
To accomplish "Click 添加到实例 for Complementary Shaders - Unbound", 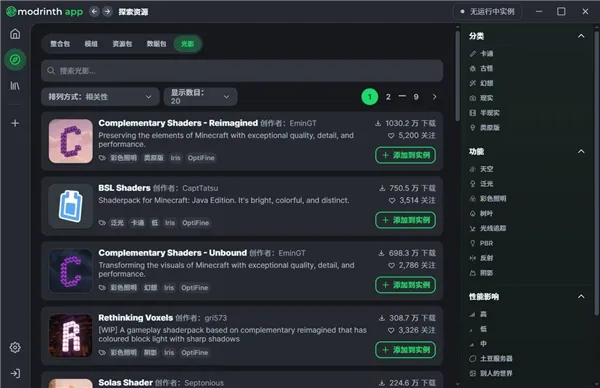I will tap(406, 285).
